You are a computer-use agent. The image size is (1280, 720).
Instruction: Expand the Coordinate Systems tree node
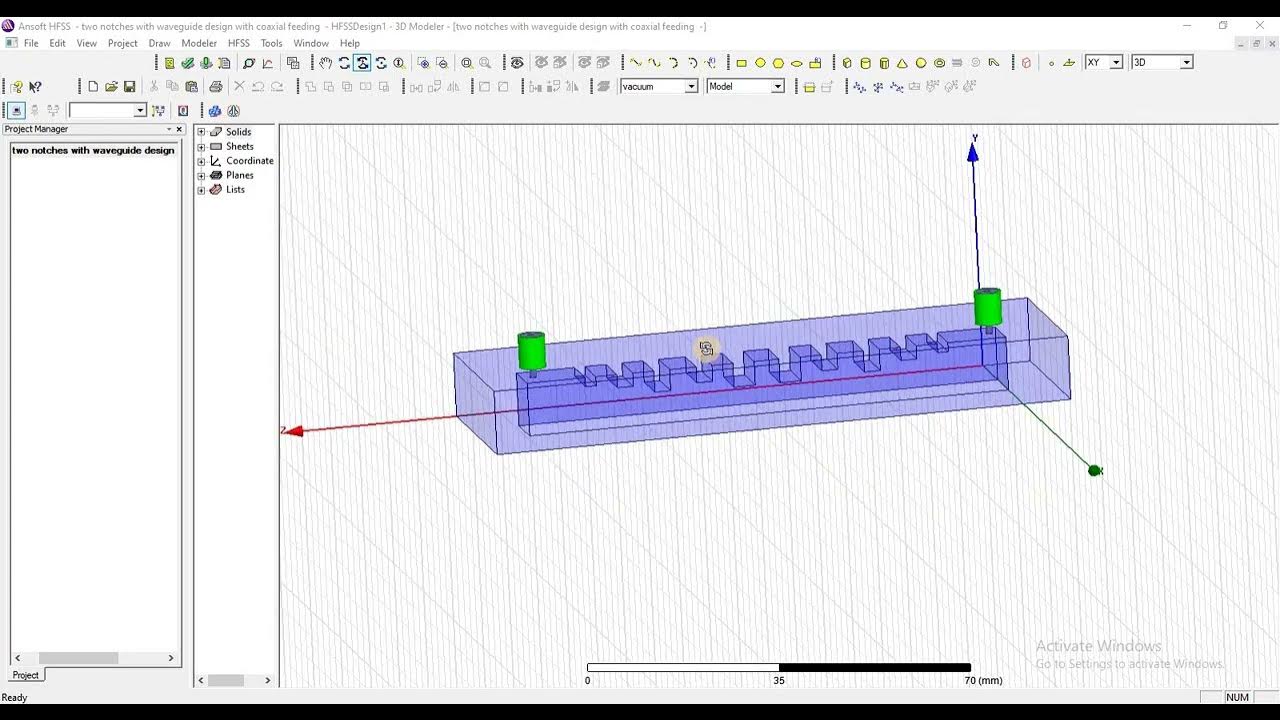pyautogui.click(x=201, y=161)
